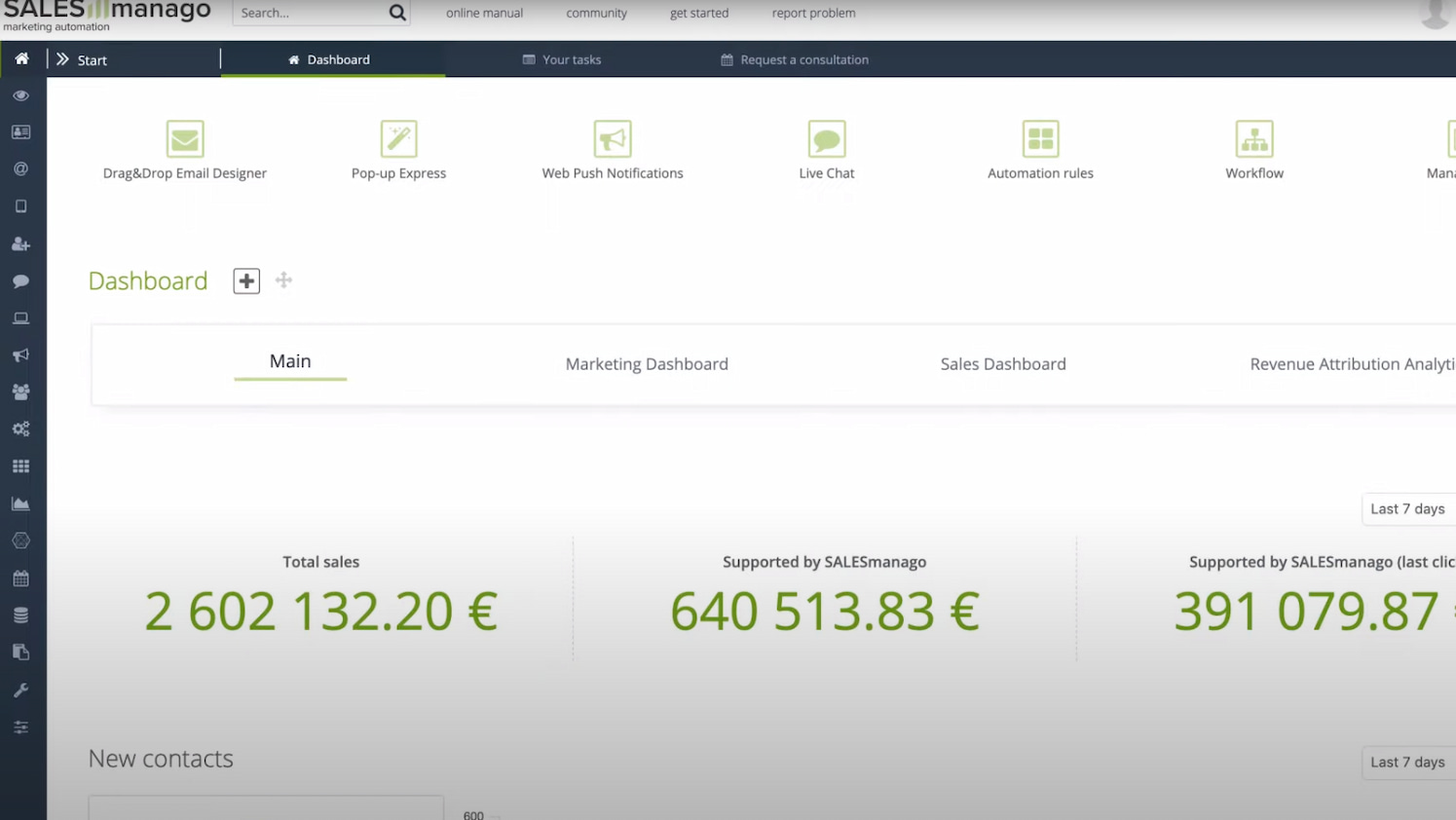Click the eye monitoring icon in the sidebar

21,94
